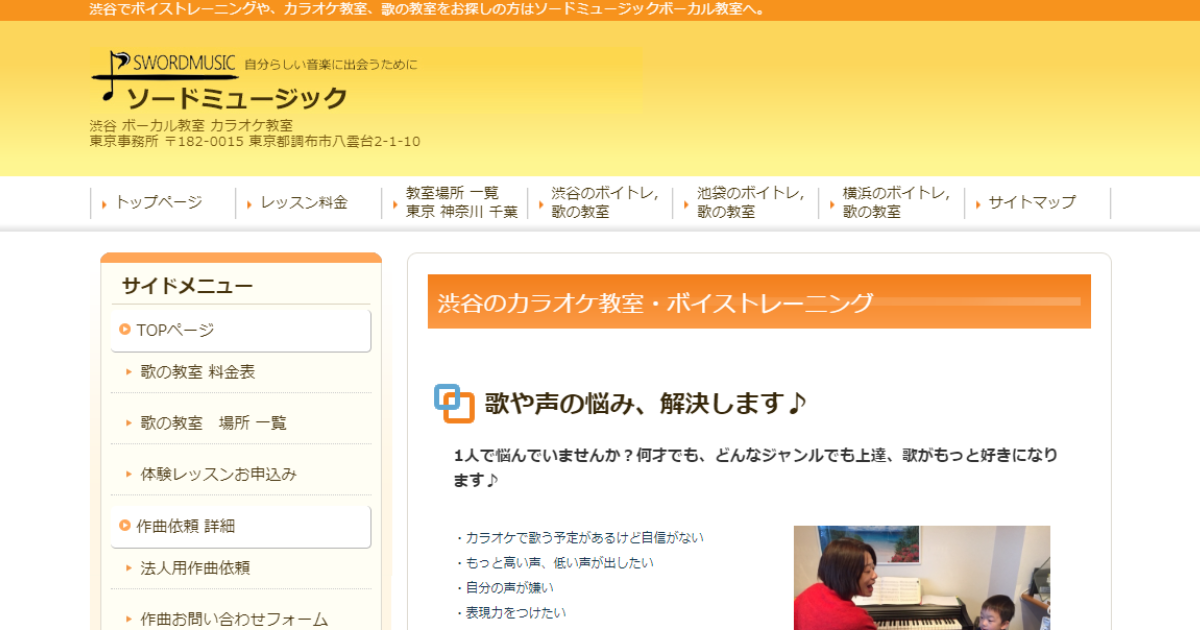Click the ソードミュージック site title
The width and height of the screenshot is (1200, 630).
click(237, 98)
